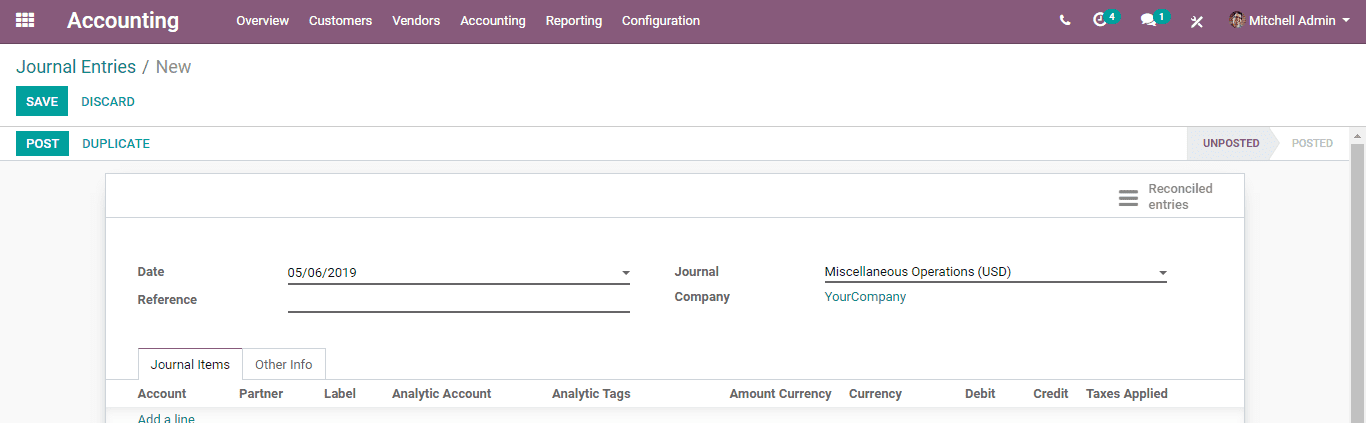Open the conversations chat bubble icon
Screen dimensions: 1366x423
point(1148,20)
